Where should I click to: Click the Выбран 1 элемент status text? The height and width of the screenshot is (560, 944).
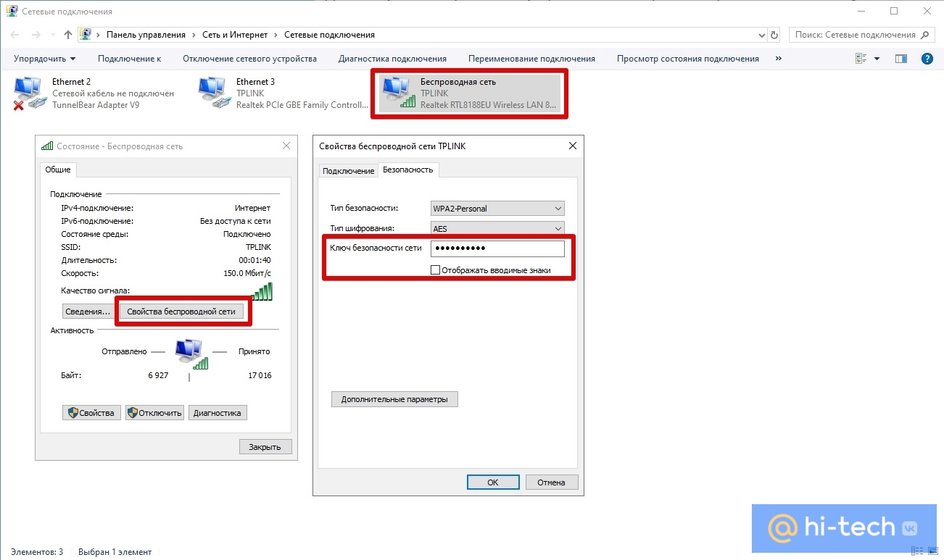[x=115, y=552]
